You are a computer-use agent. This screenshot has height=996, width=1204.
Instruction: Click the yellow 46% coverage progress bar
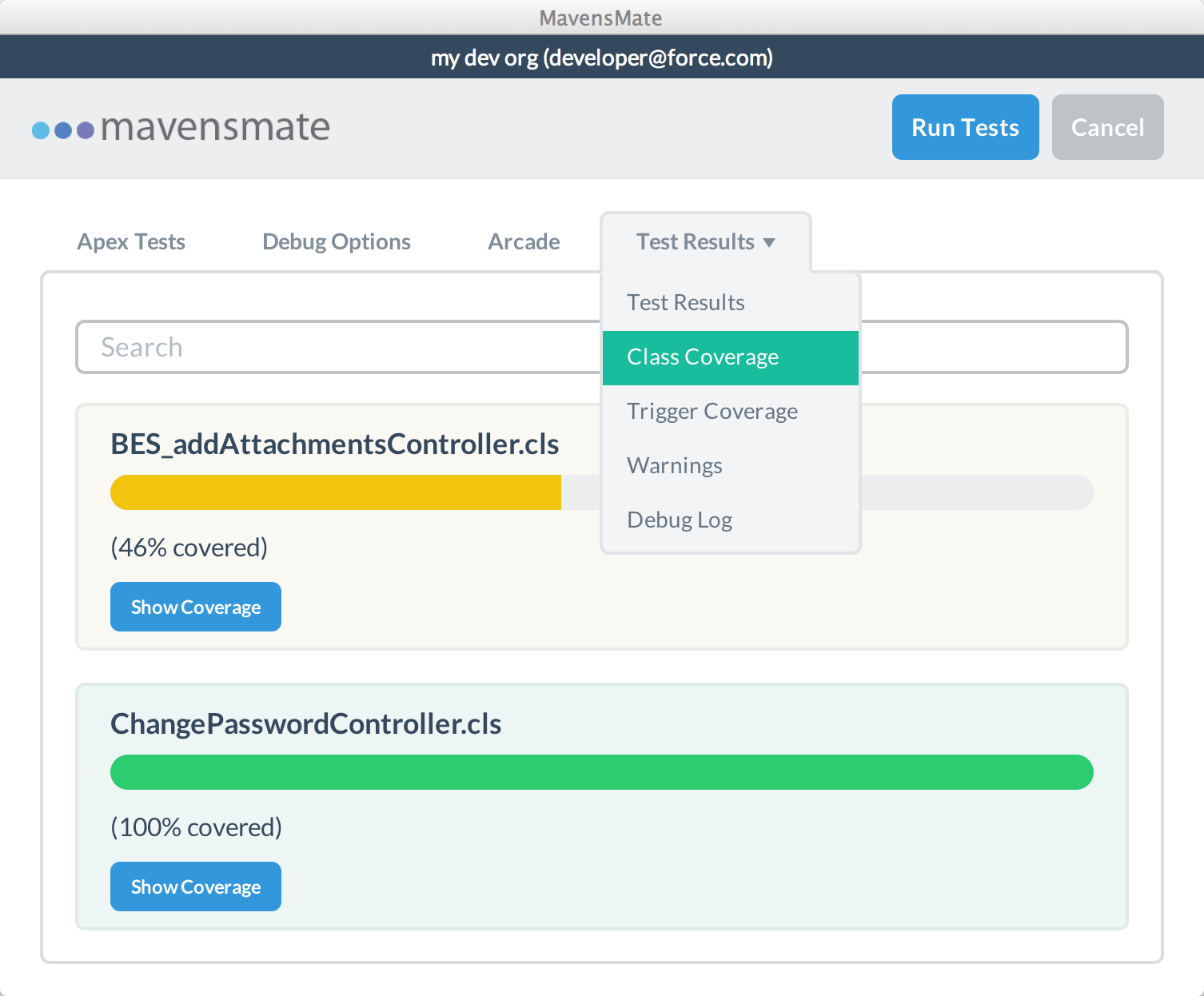(336, 492)
